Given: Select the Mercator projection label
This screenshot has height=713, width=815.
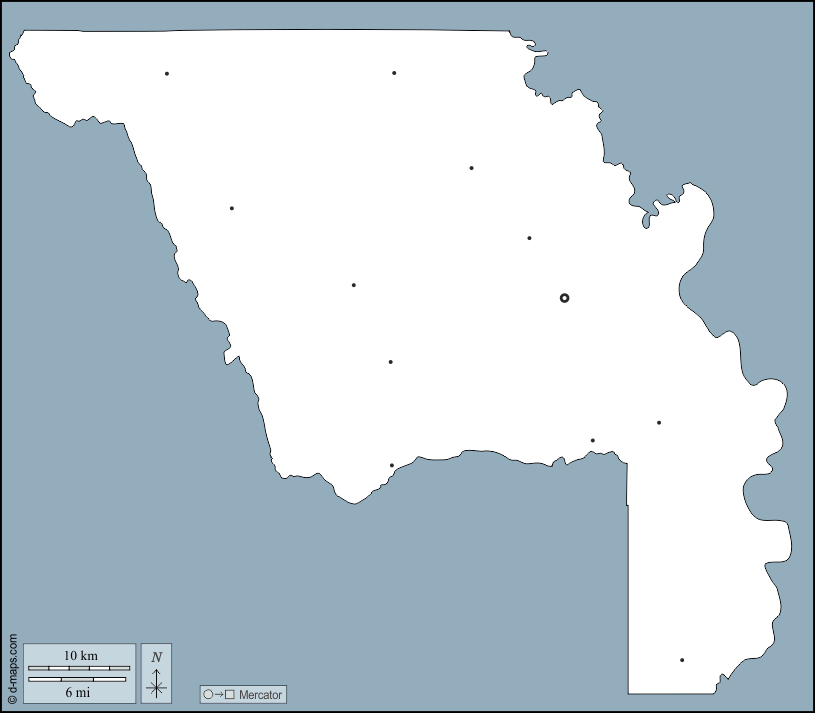Looking at the screenshot, I should (x=260, y=695).
